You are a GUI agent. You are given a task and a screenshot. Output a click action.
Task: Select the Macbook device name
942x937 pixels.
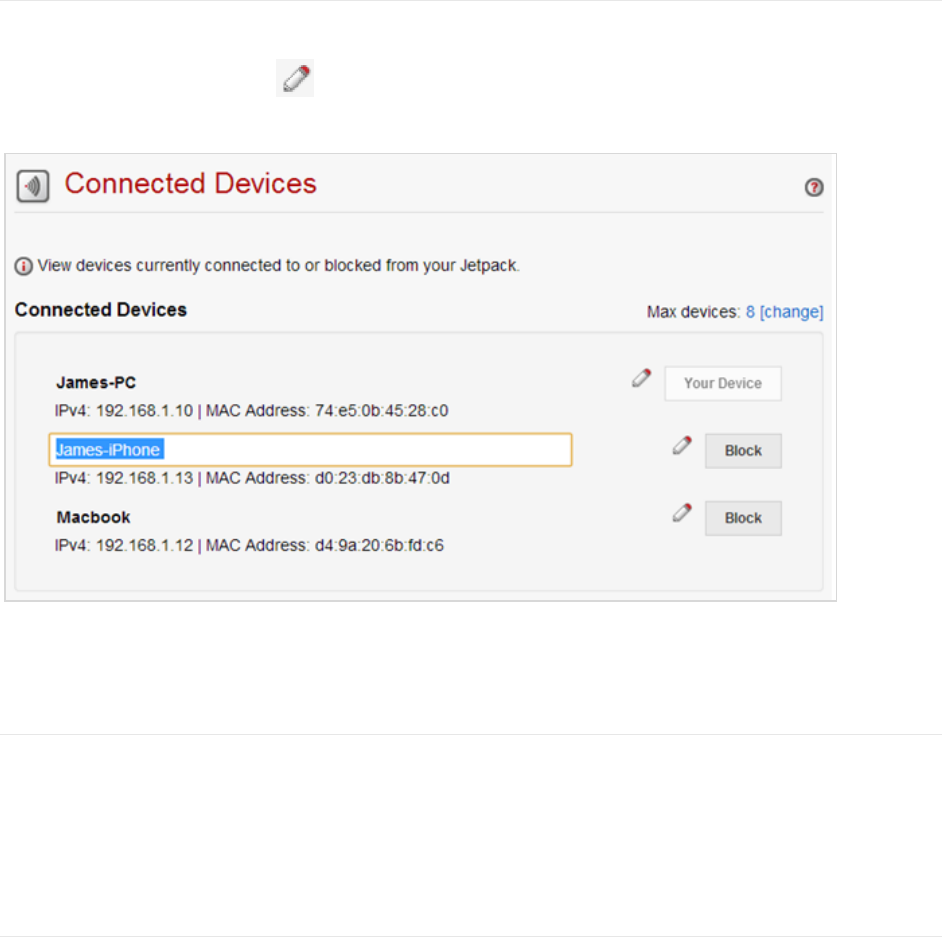(x=93, y=517)
